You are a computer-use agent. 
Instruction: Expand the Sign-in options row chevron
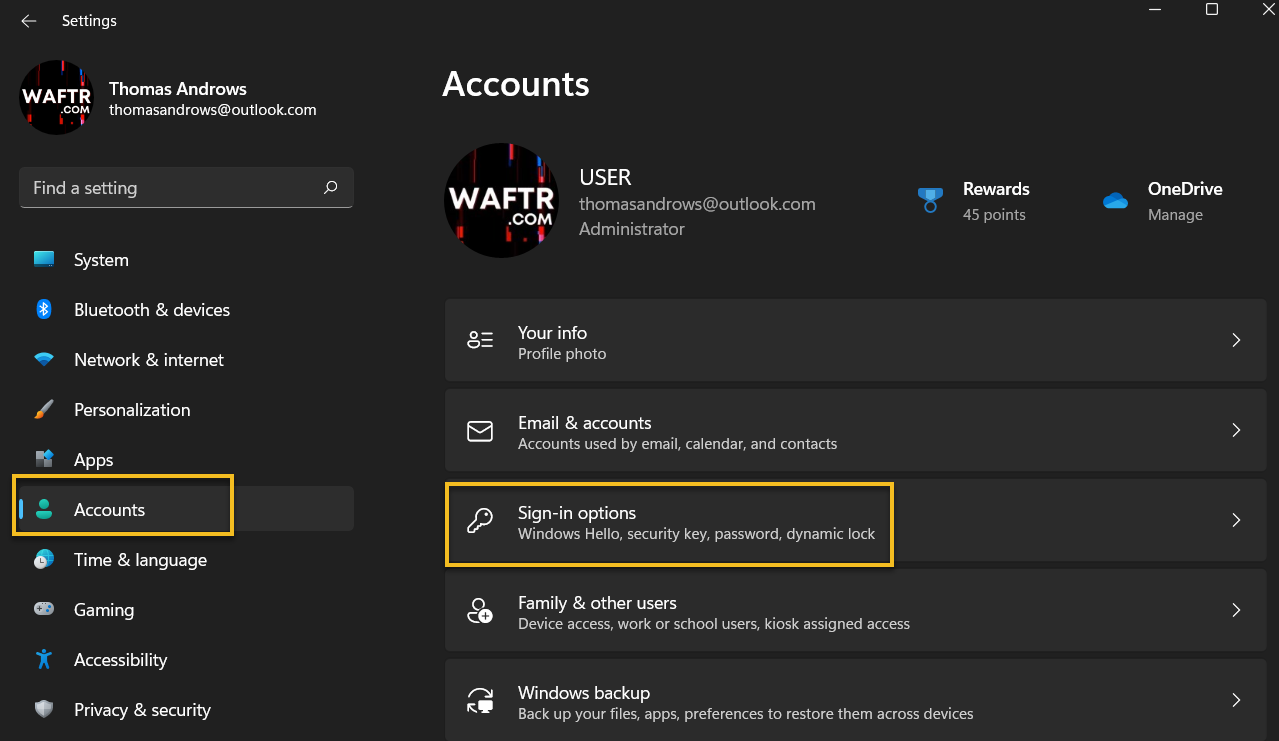coord(1236,521)
